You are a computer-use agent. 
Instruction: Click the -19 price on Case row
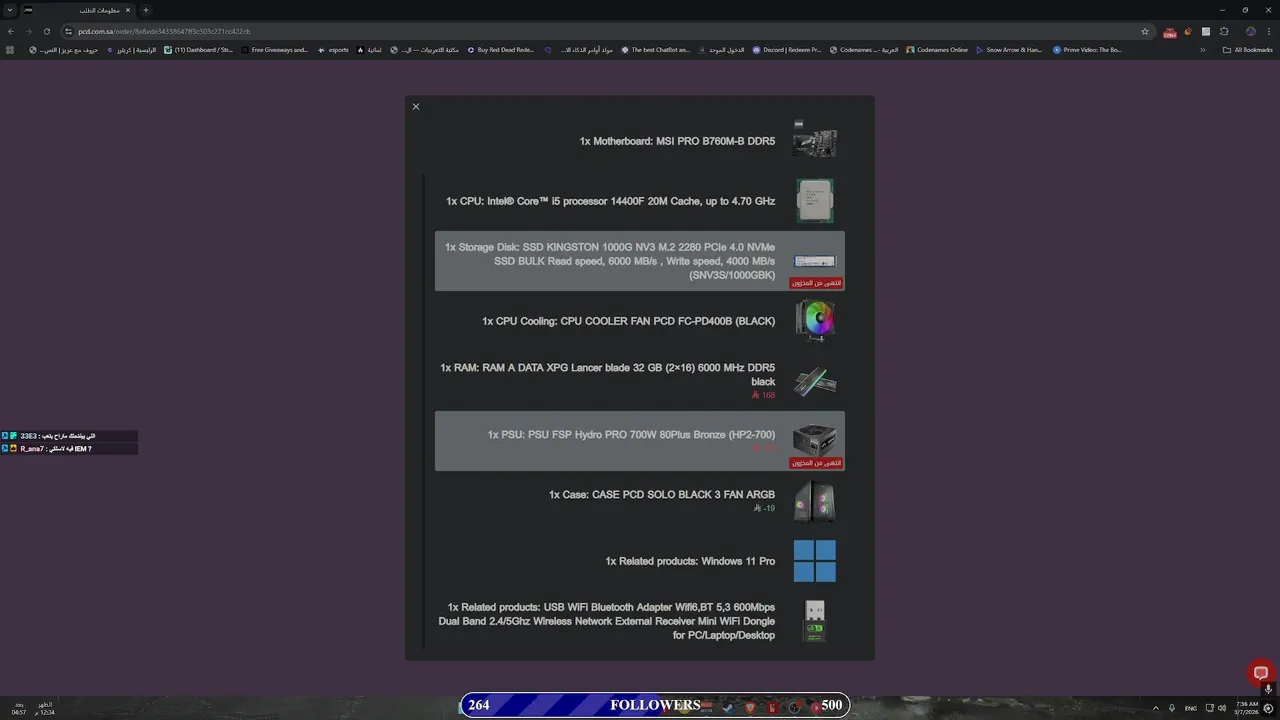click(764, 509)
